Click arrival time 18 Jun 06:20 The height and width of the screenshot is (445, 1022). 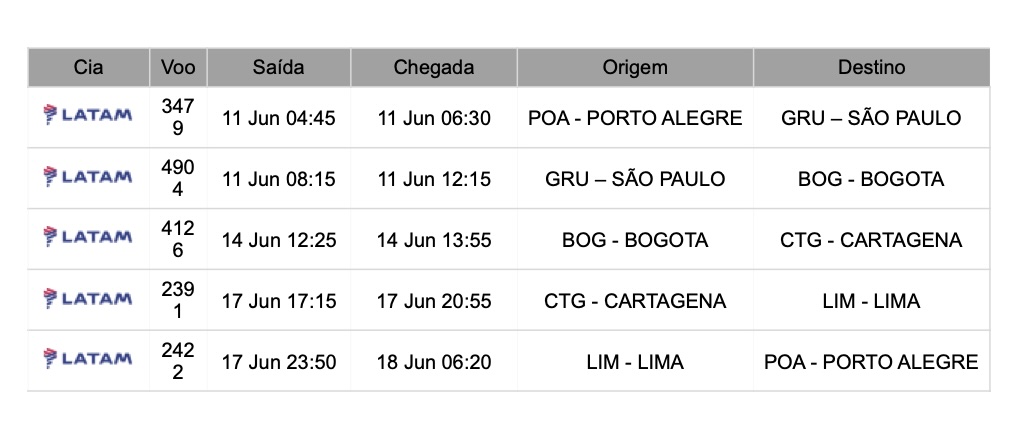[434, 362]
